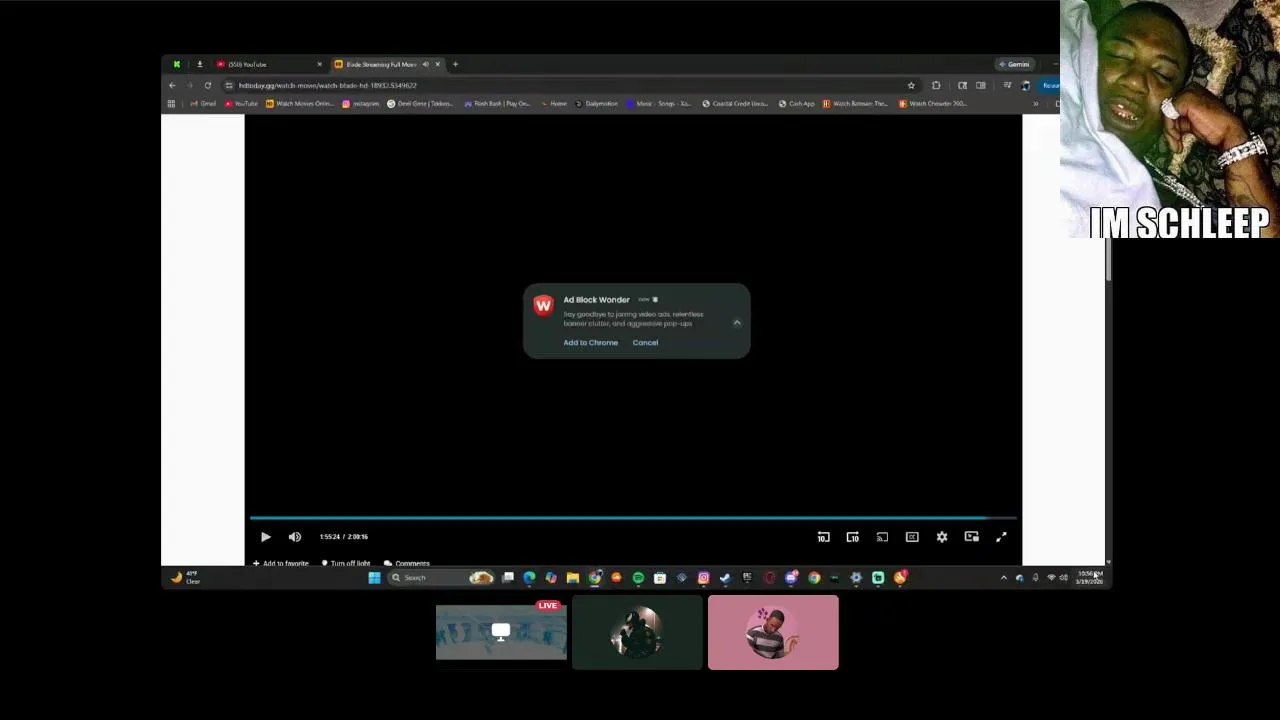Viewport: 1280px width, 720px height.
Task: Open Spotify from the taskbar
Action: 638,578
